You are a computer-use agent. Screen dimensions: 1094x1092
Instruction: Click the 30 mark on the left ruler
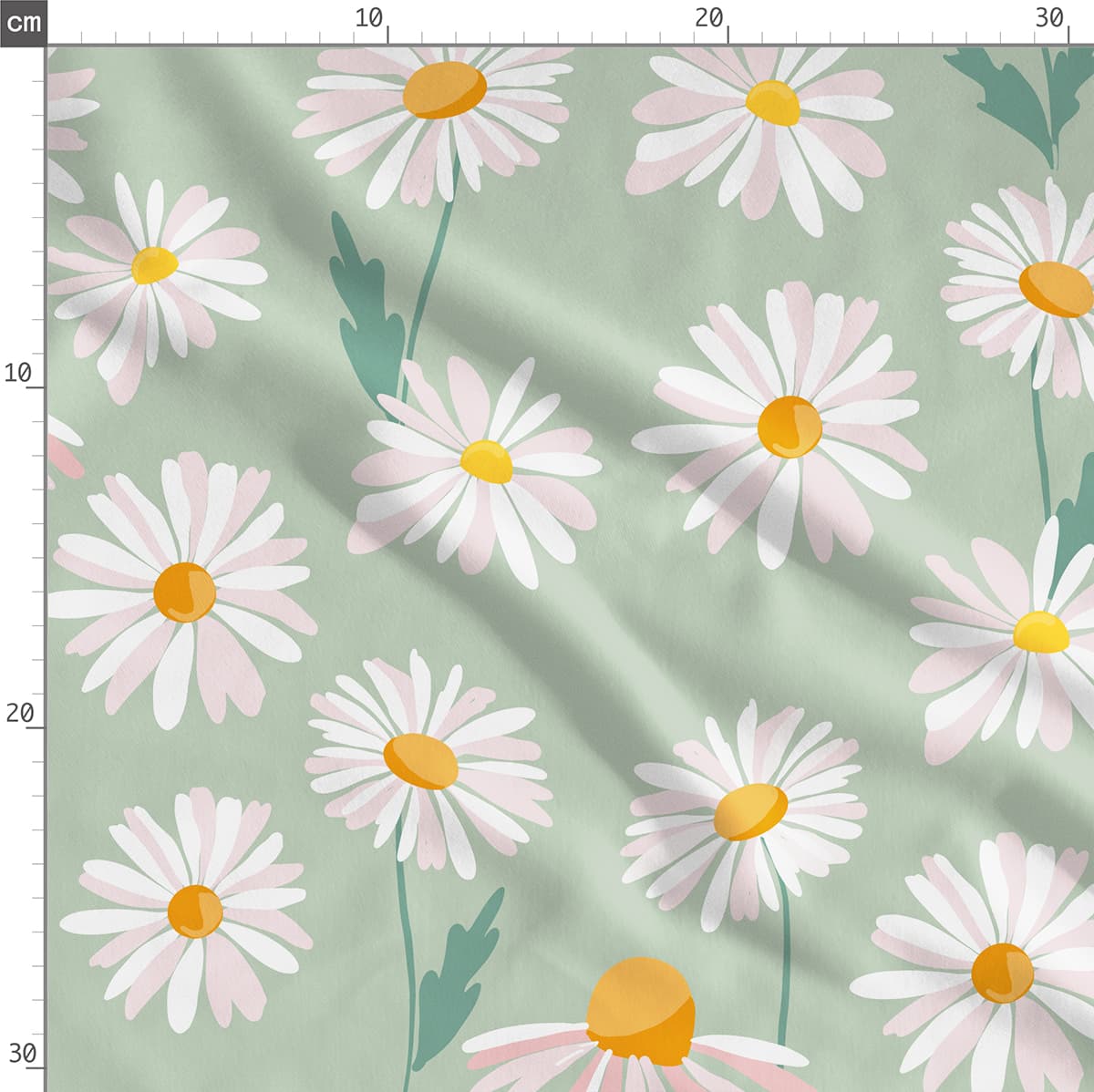(22, 1054)
